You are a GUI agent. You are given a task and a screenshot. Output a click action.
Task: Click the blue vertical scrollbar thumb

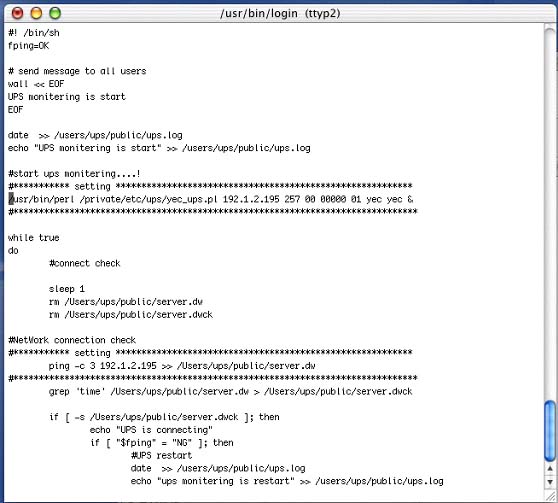coord(550,431)
